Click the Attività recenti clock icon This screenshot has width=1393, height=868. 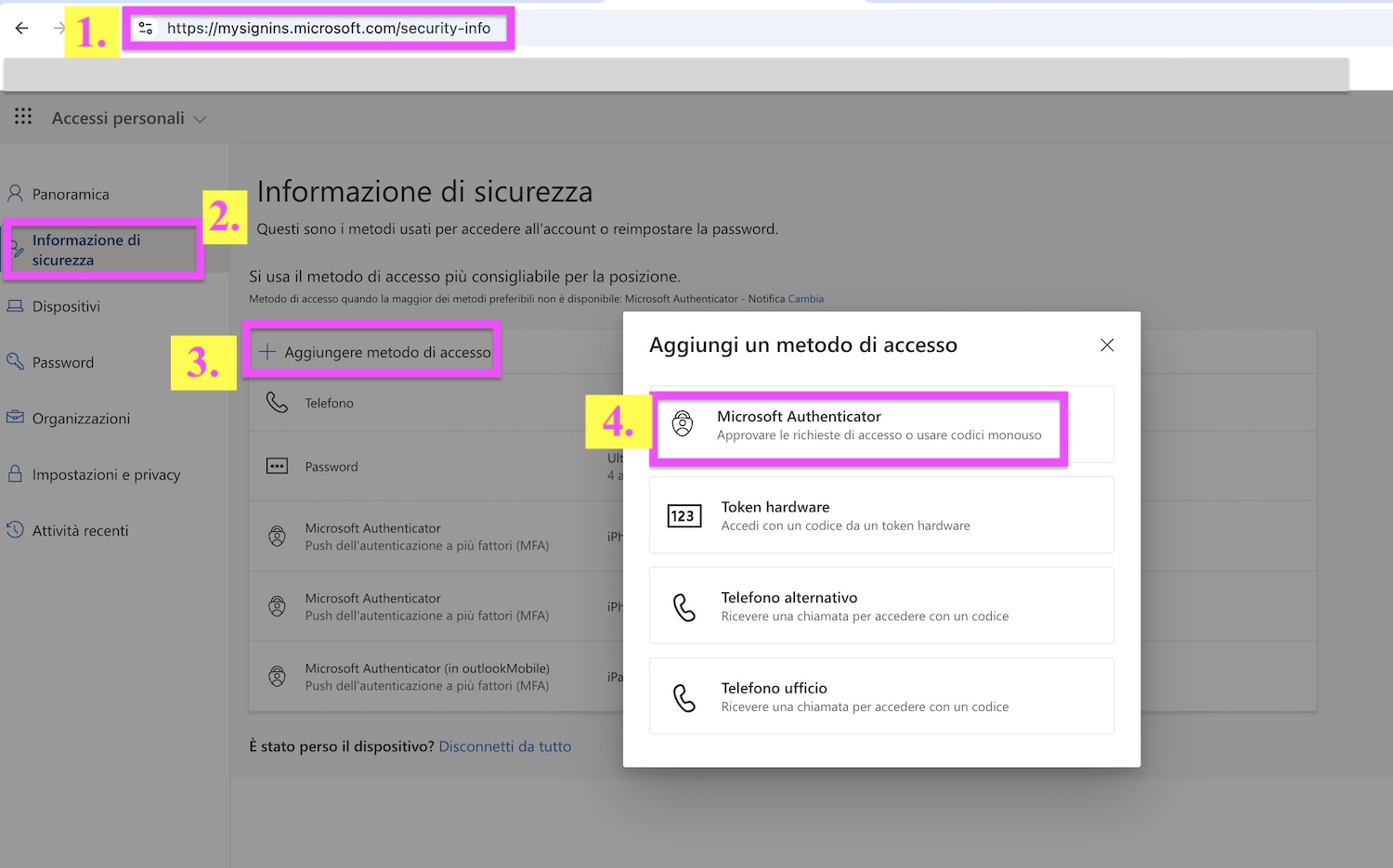click(15, 529)
